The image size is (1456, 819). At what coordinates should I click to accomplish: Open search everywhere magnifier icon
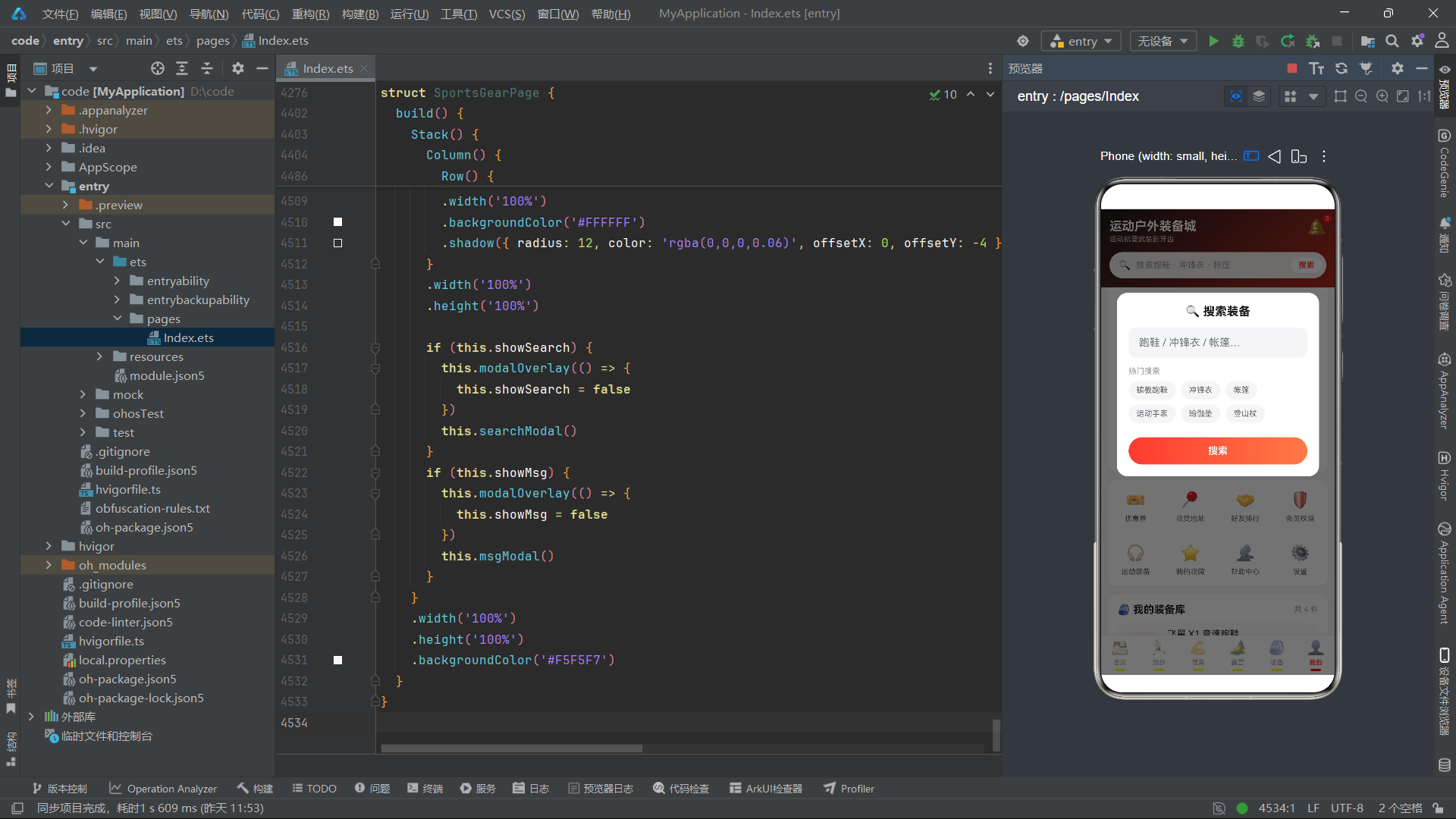[1392, 41]
